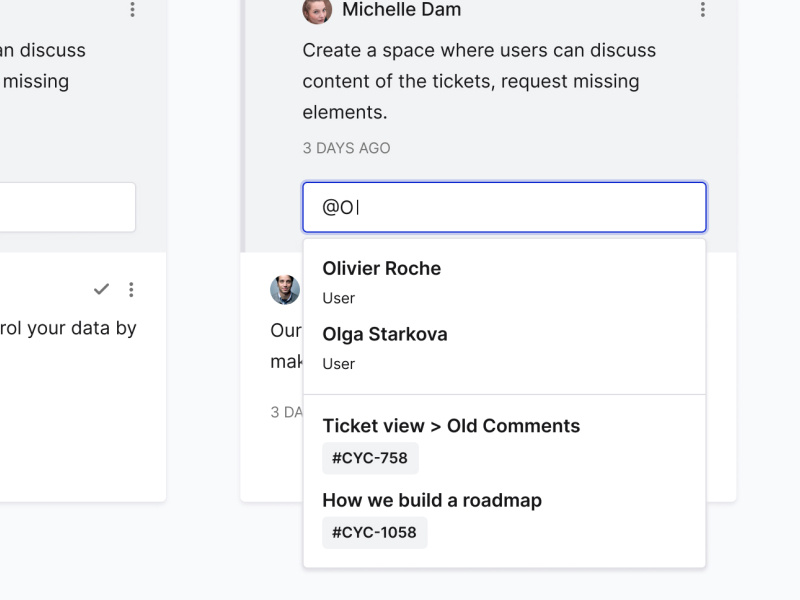The width and height of the screenshot is (800, 600).
Task: Click the checkmark icon to resolve the comment
Action: [x=101, y=289]
